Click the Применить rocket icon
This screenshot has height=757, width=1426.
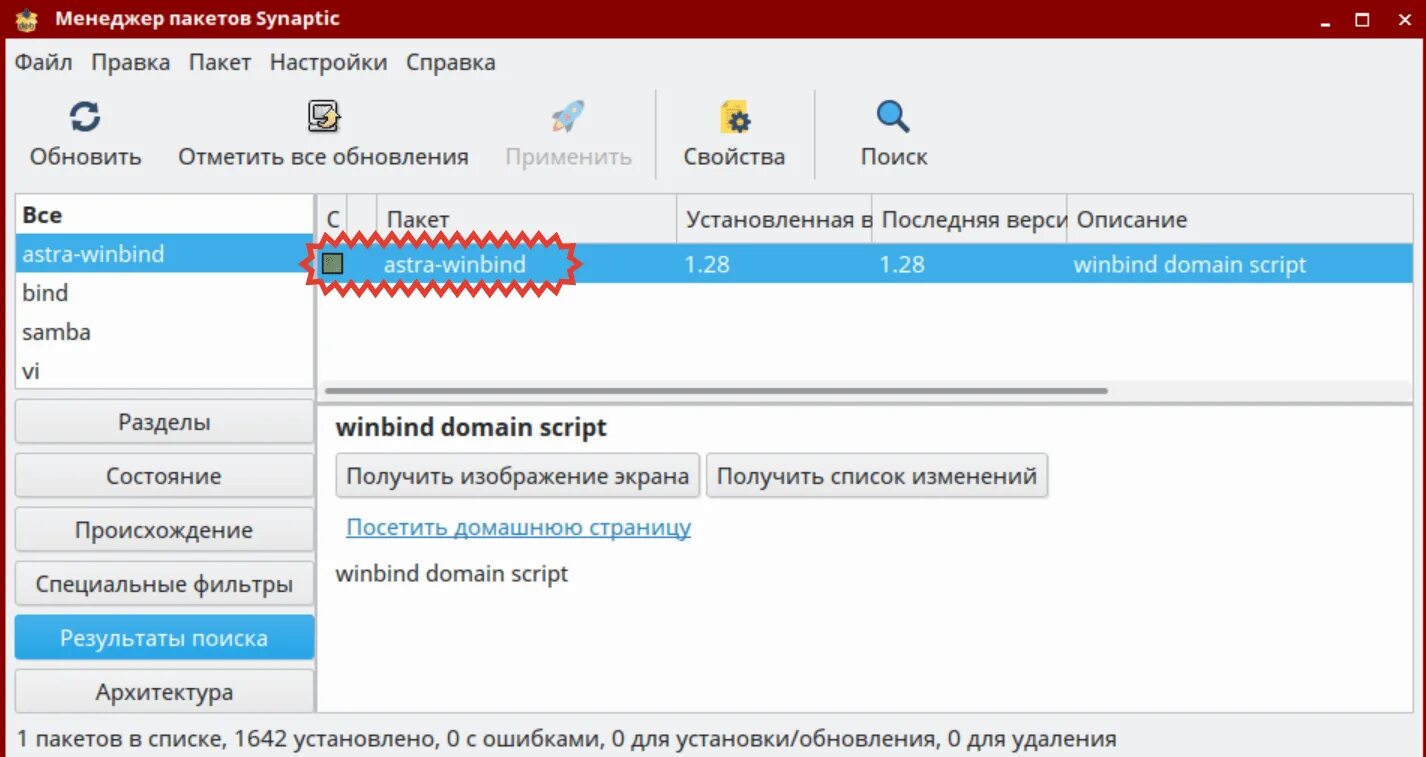pyautogui.click(x=568, y=118)
